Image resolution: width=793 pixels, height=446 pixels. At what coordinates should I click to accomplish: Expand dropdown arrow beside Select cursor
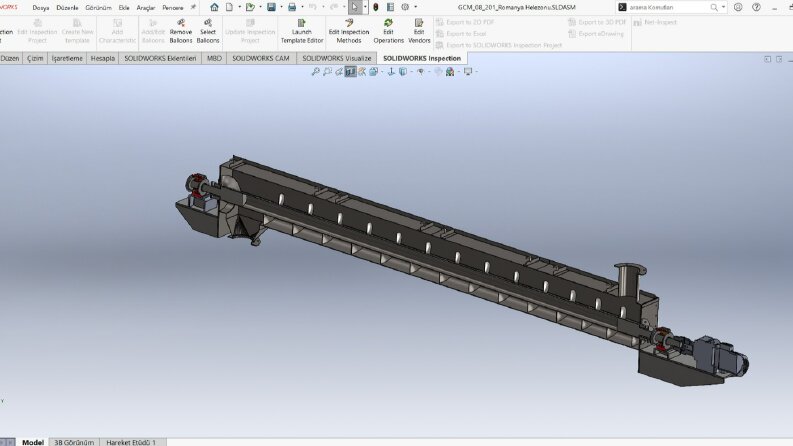(365, 7)
